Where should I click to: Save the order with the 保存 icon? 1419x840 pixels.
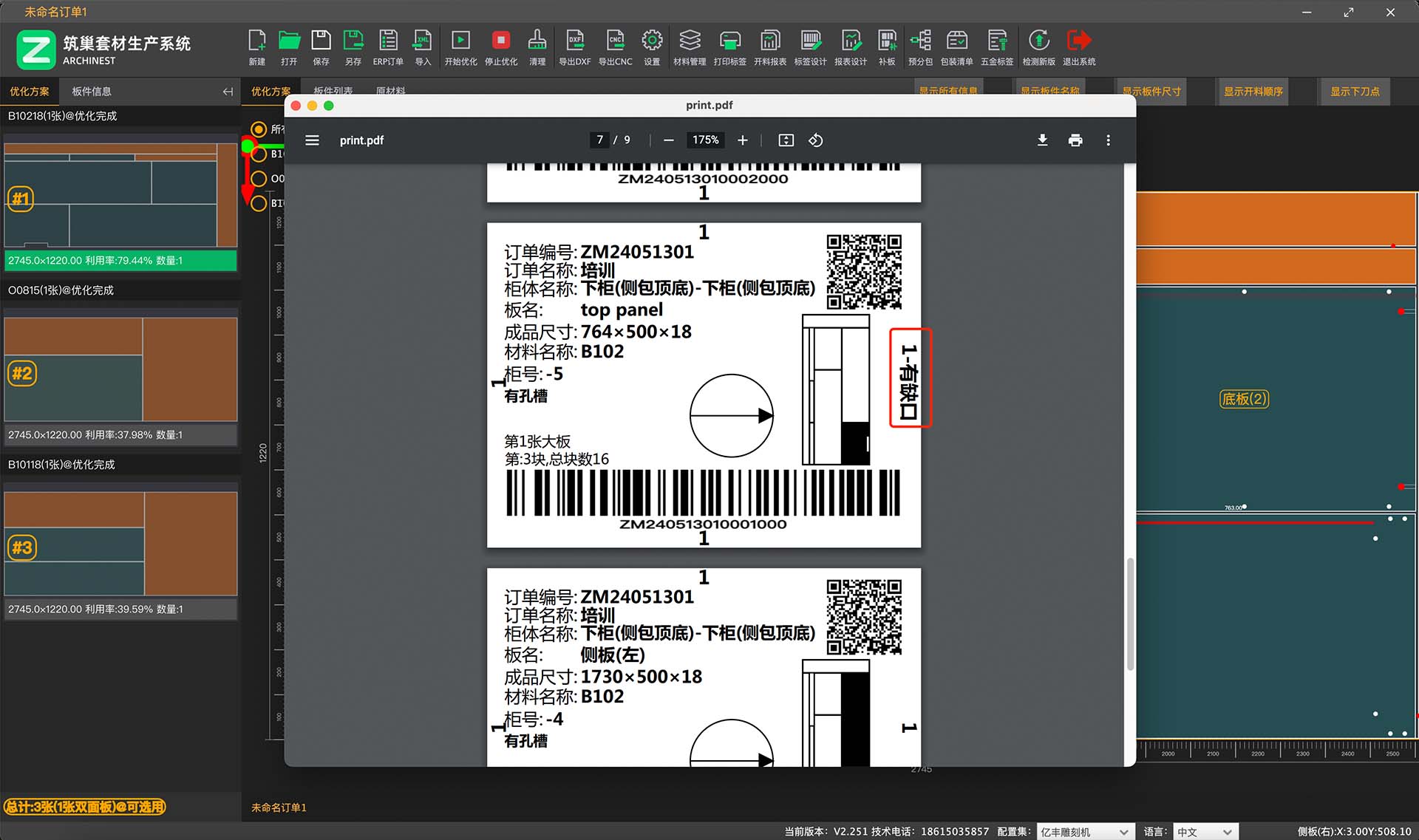click(321, 47)
